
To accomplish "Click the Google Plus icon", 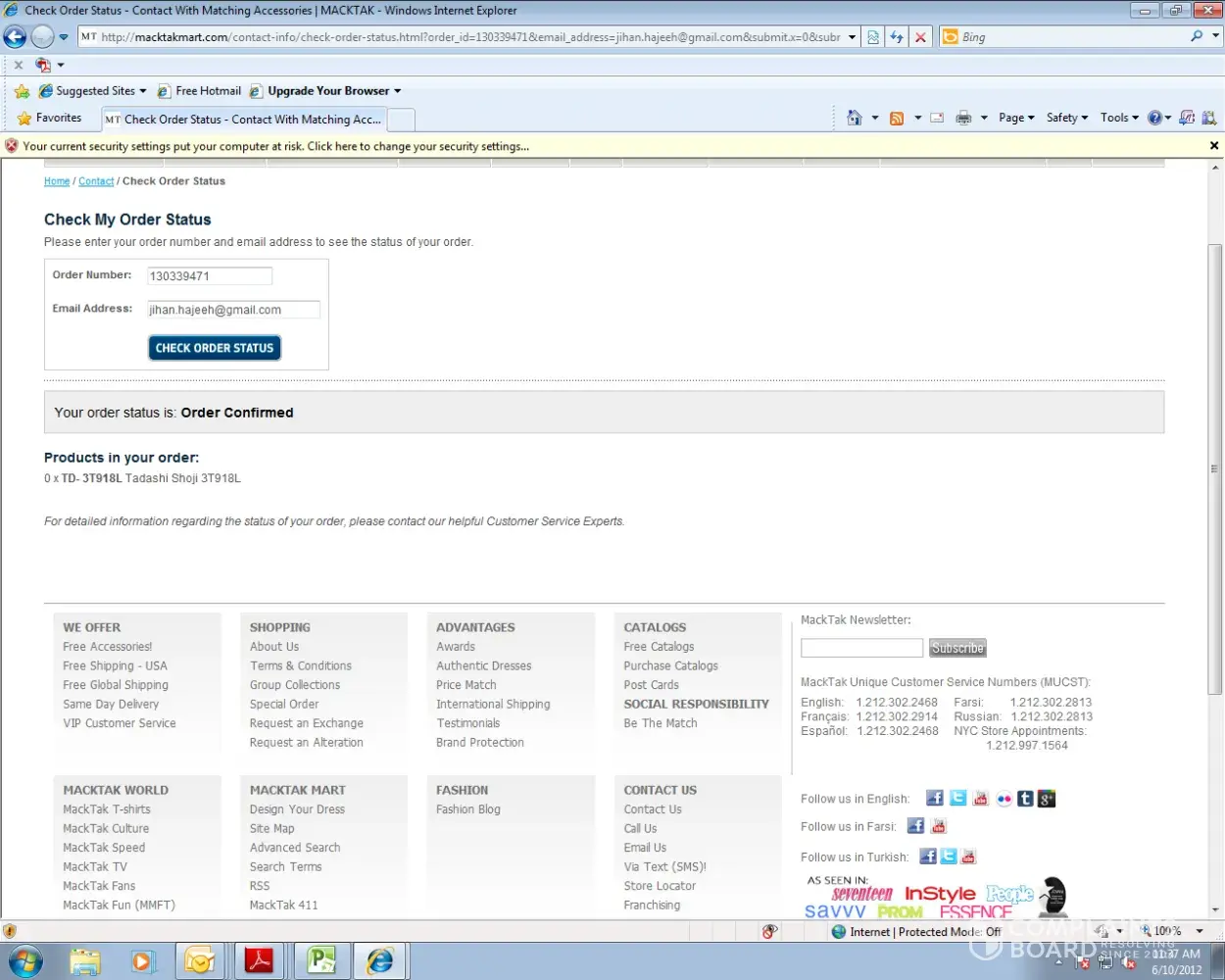I will tap(1047, 799).
